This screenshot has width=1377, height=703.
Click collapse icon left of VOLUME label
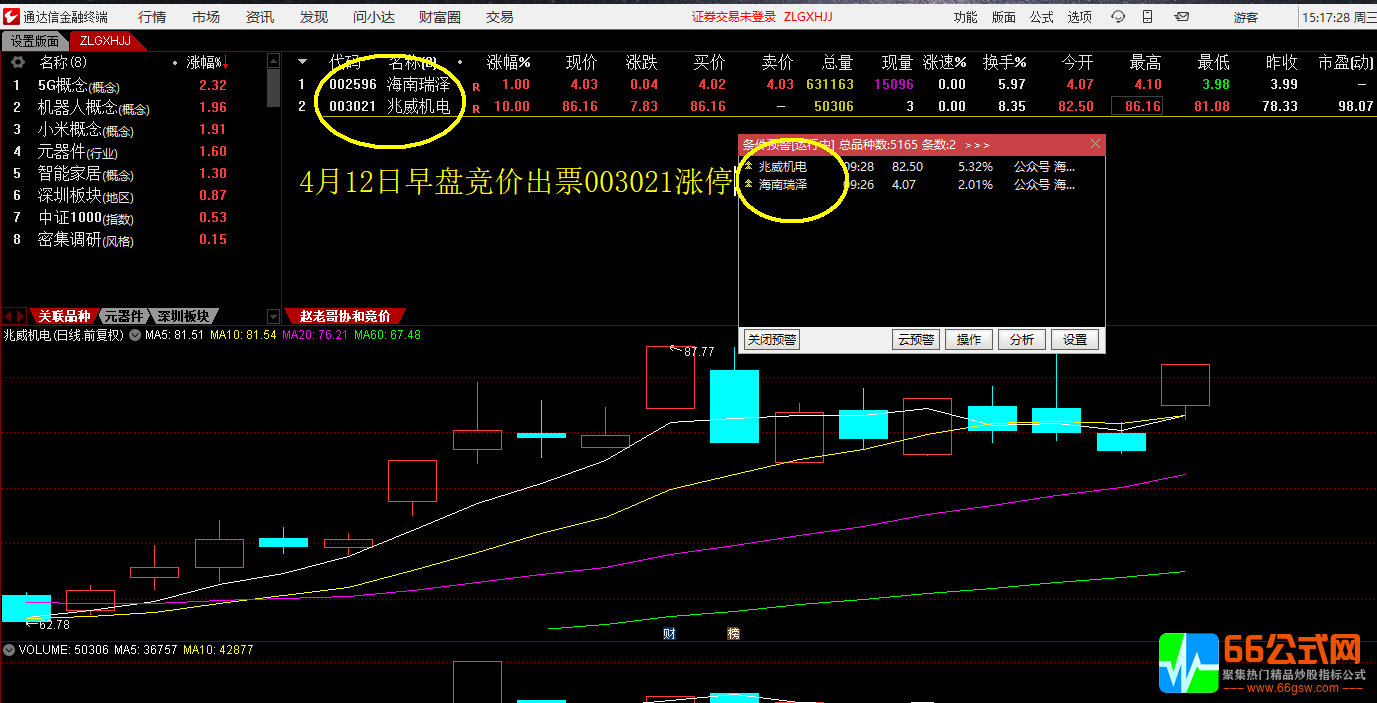click(10, 648)
